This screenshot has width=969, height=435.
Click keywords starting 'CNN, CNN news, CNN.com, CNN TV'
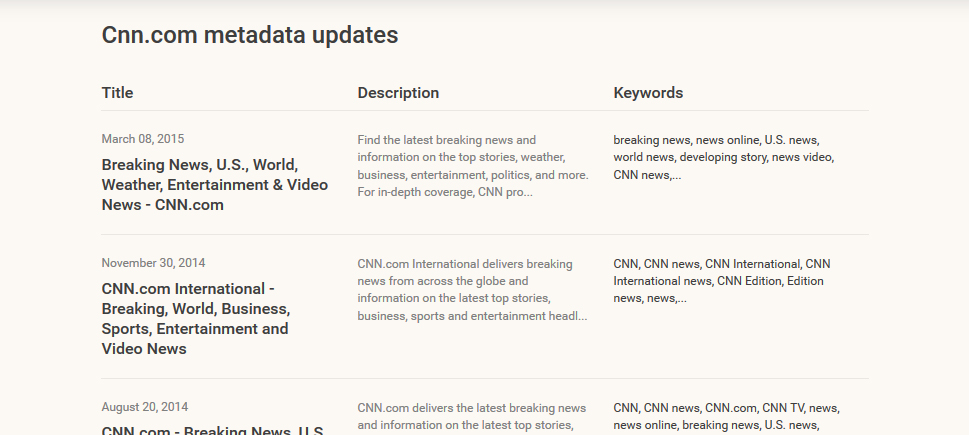point(725,408)
